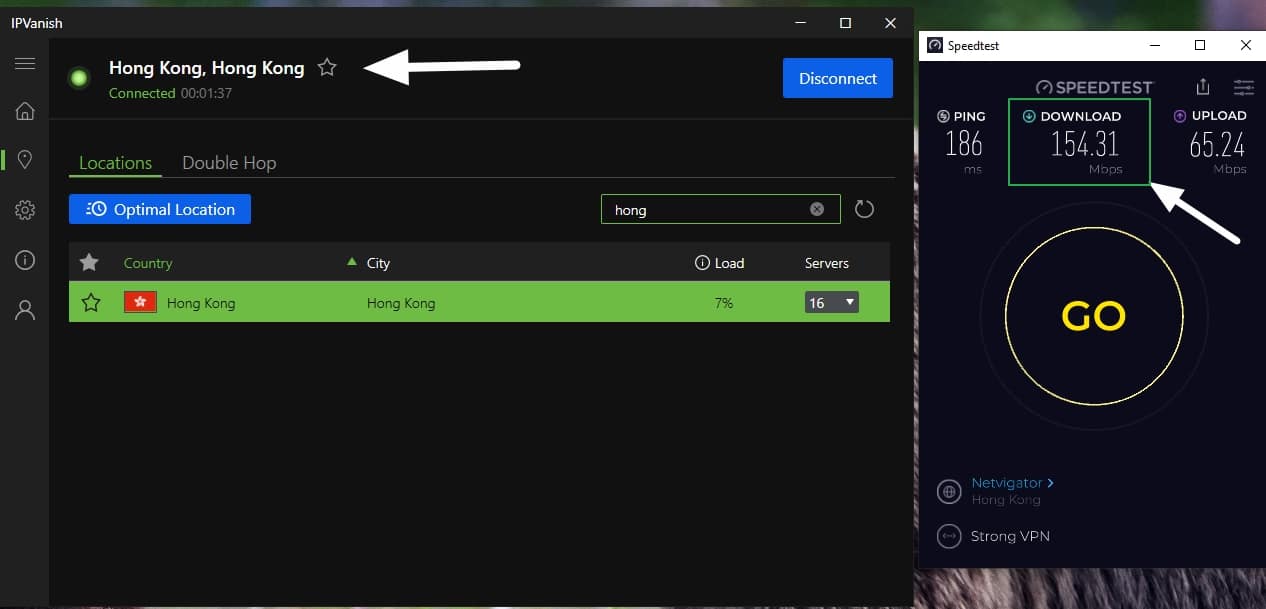Screen dimensions: 1266x609
Task: Open IPVanish settings gear icon
Action: coord(25,210)
